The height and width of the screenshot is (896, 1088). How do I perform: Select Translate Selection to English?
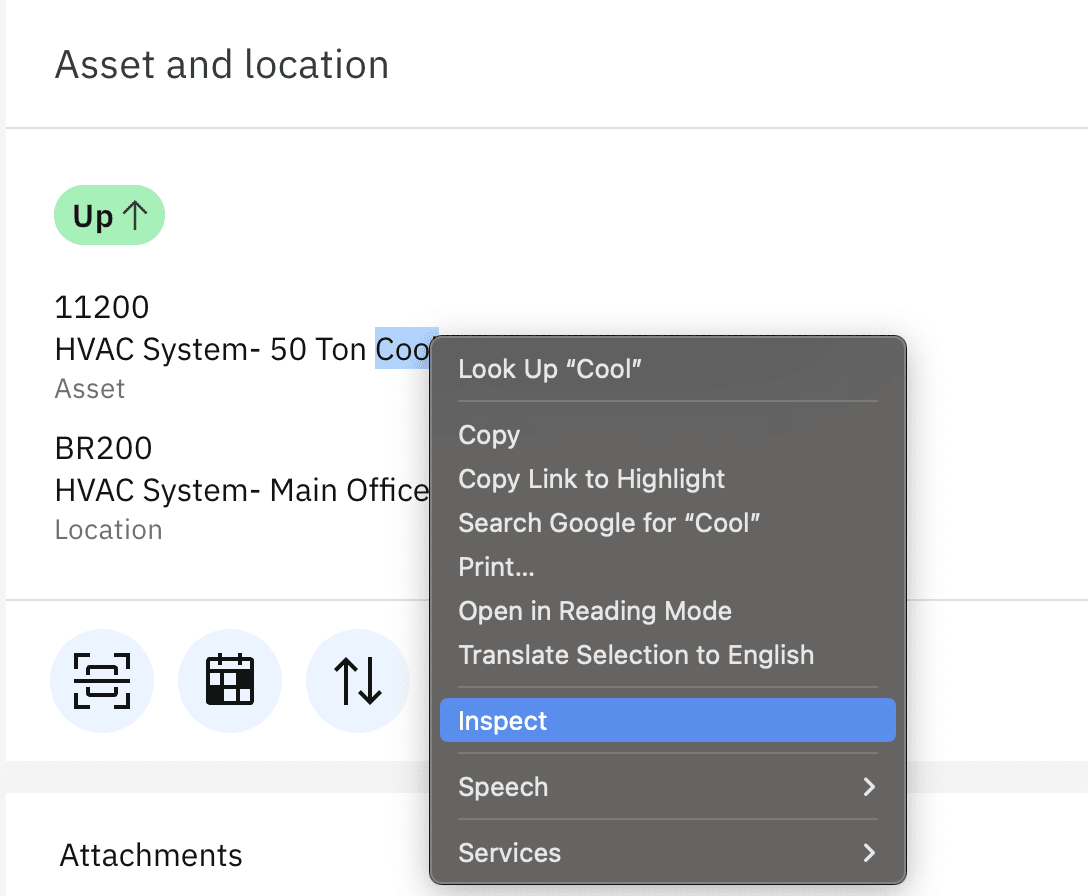pos(635,655)
